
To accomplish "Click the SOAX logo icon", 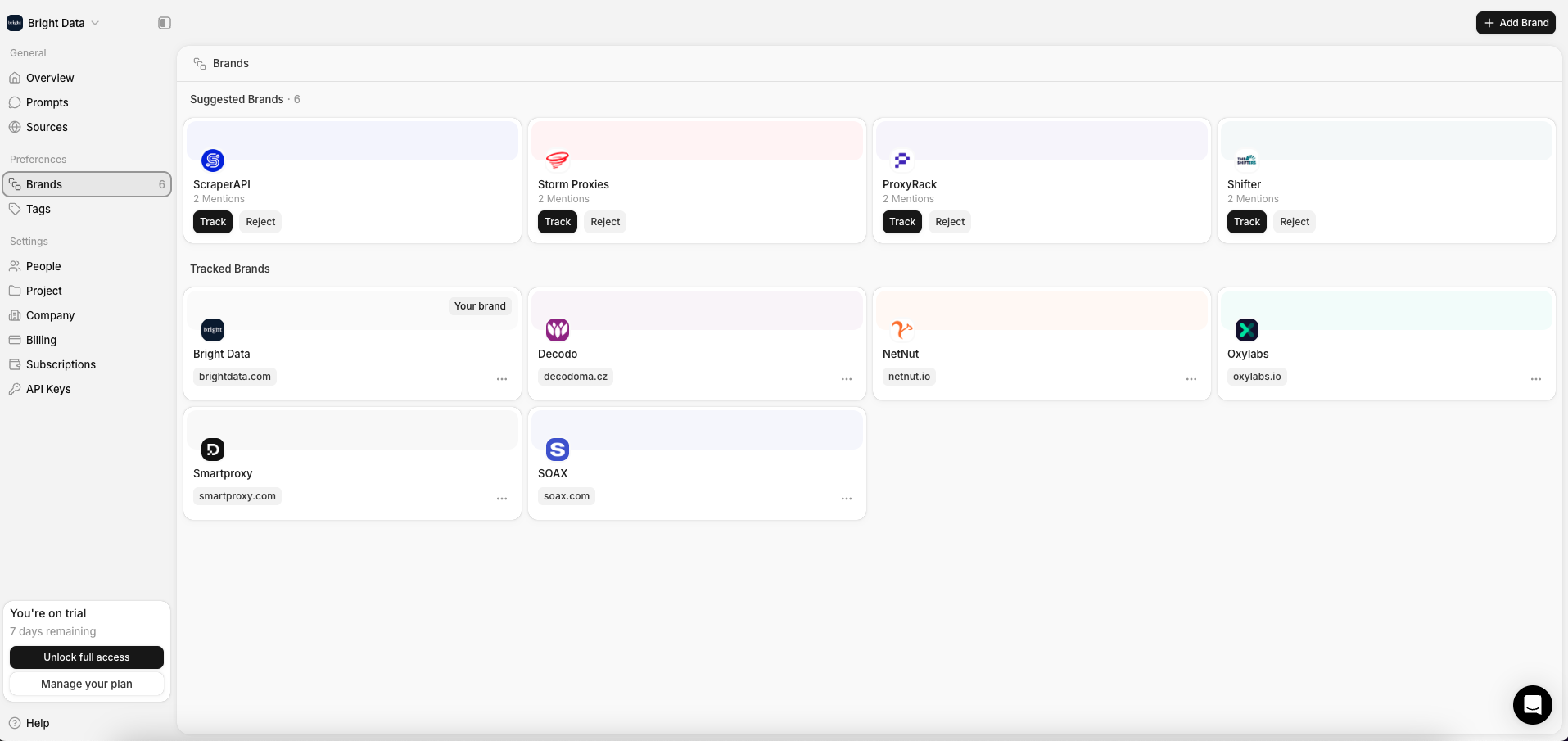I will click(558, 450).
